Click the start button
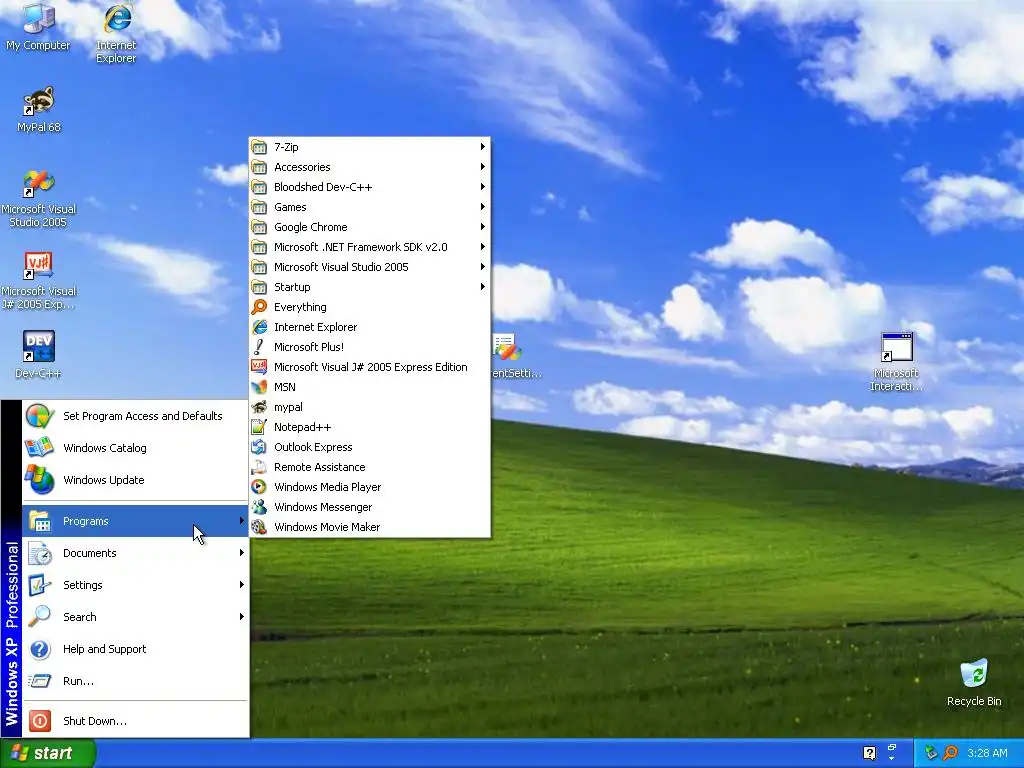This screenshot has height=768, width=1024. (47, 753)
